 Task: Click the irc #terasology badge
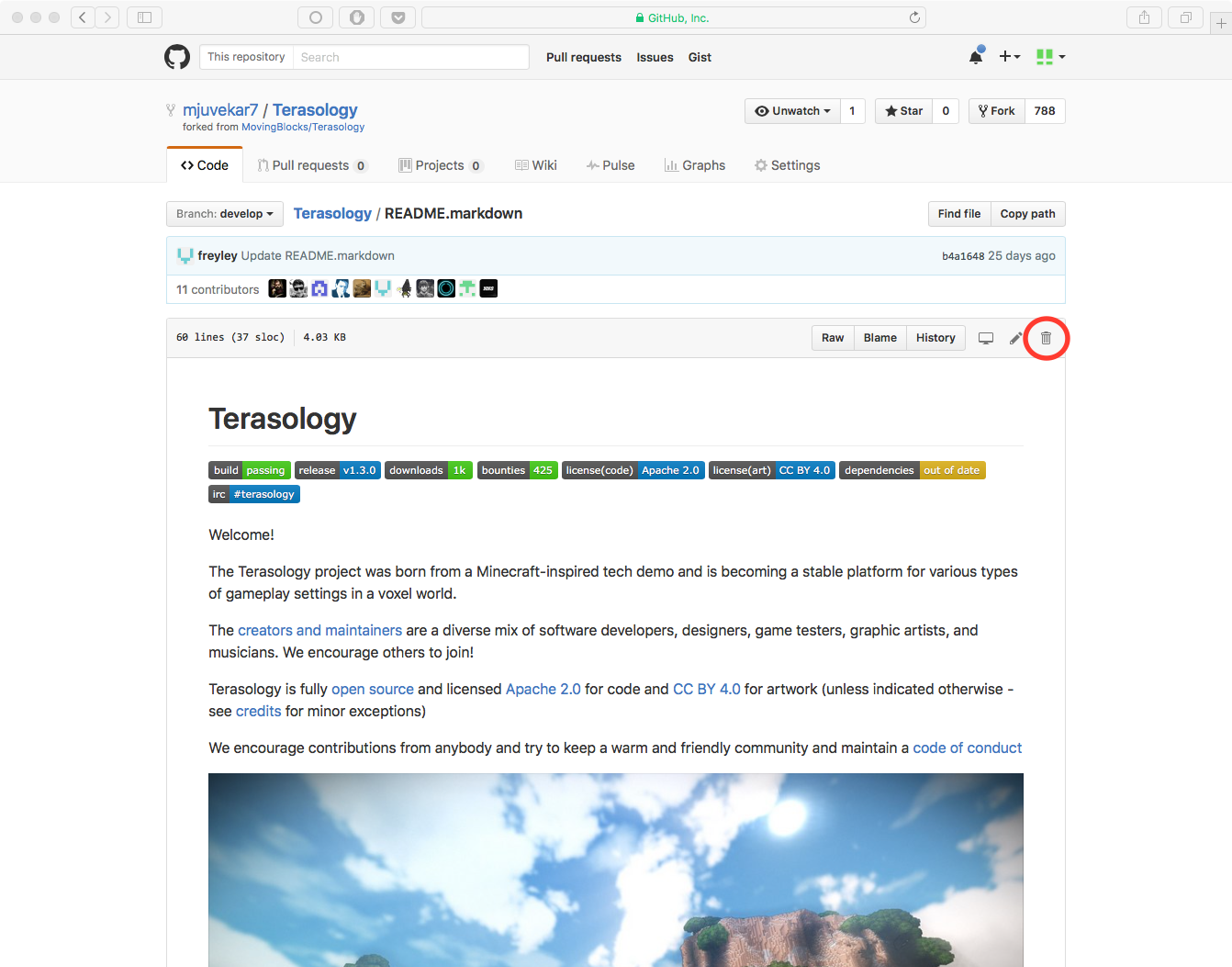[x=254, y=494]
